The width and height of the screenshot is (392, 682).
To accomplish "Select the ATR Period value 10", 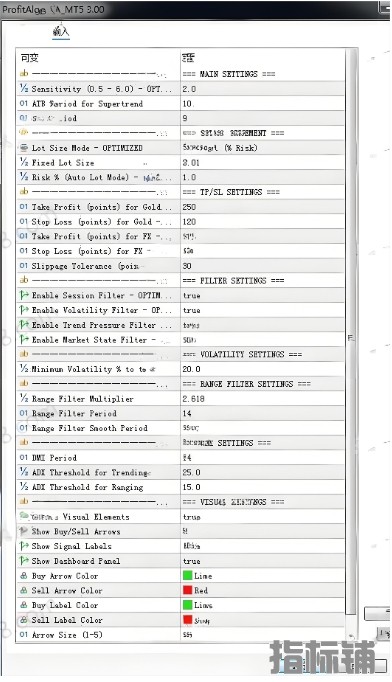I will [x=188, y=104].
